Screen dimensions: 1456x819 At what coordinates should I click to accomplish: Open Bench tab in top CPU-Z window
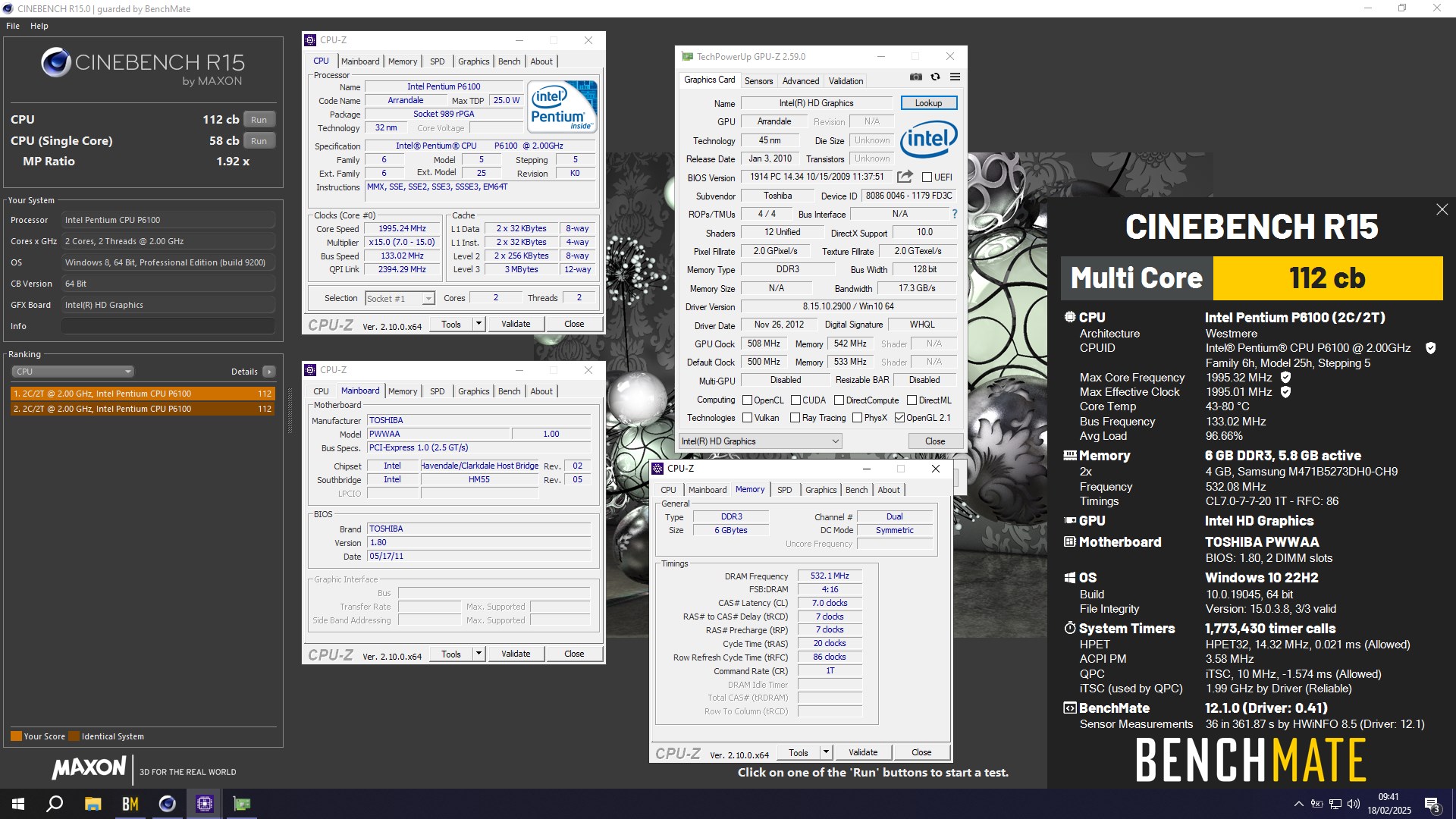tap(509, 61)
